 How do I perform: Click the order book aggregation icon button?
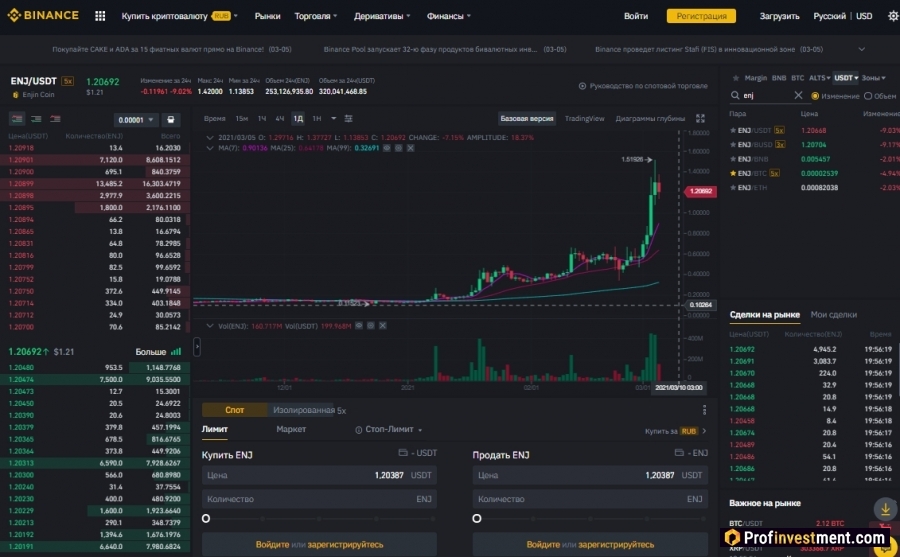tap(170, 119)
